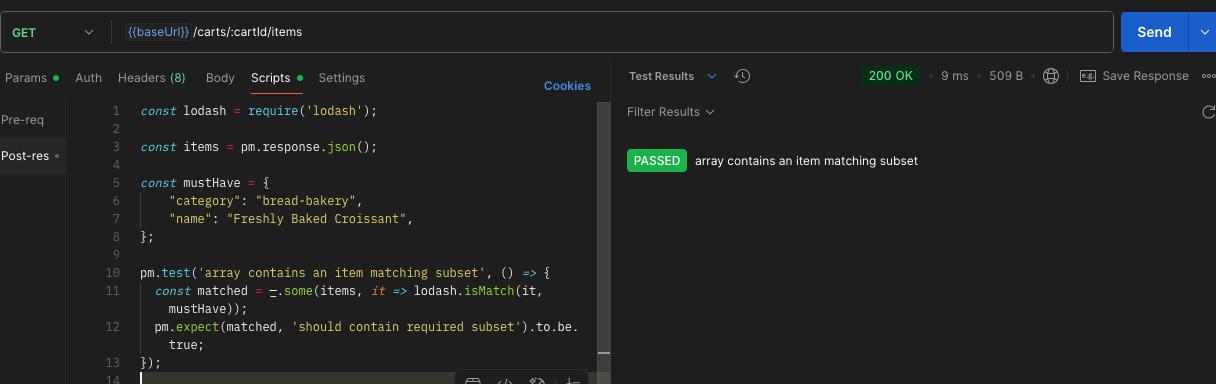Click the 200 OK status badge

click(891, 76)
